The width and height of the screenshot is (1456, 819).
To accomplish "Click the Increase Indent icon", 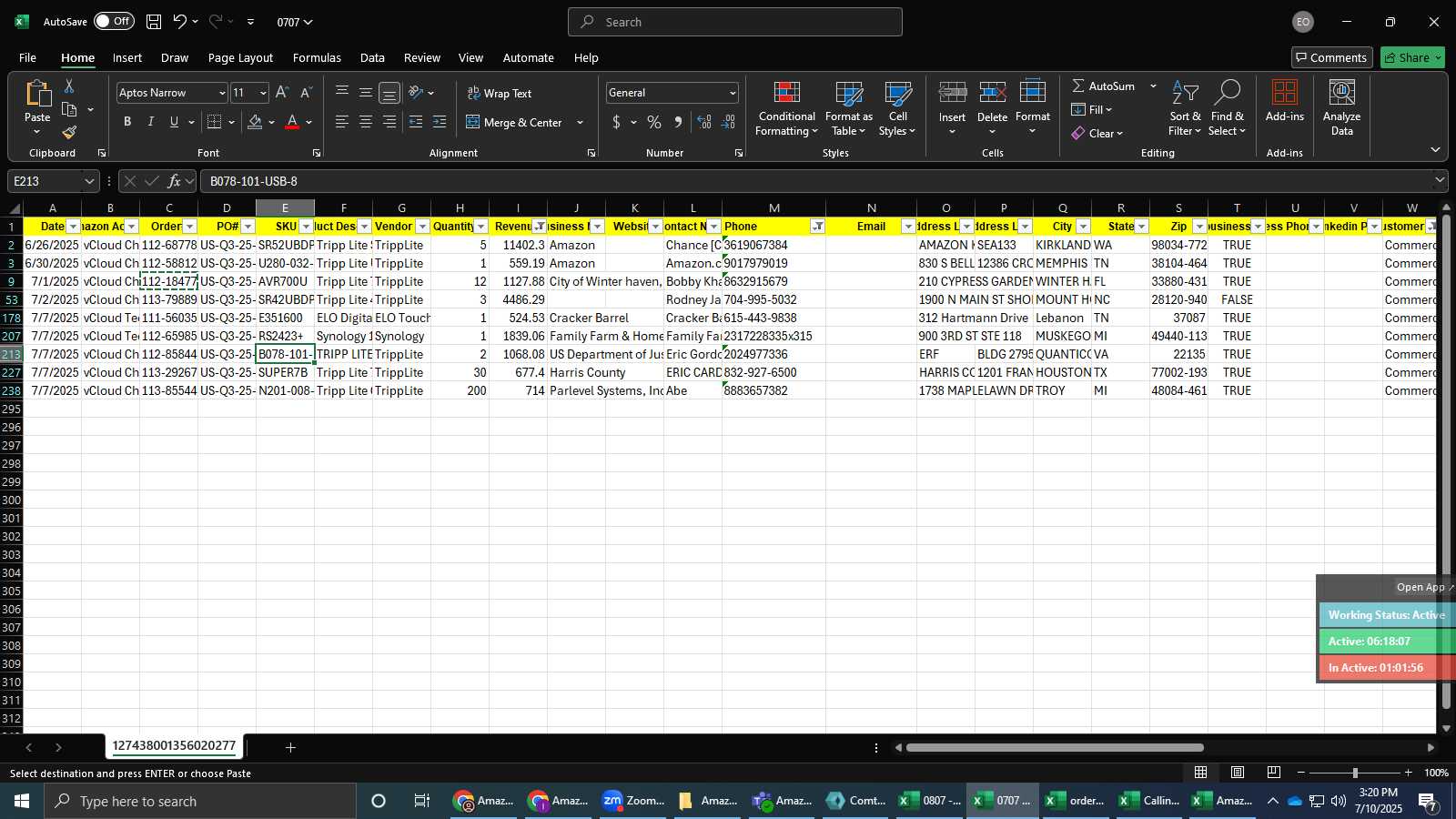I will coord(440,122).
